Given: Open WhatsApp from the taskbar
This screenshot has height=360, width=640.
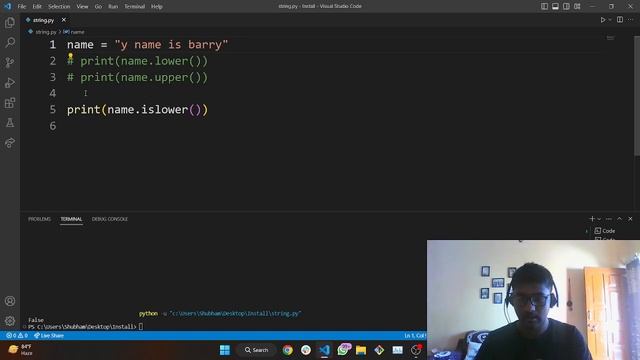Looking at the screenshot, I should (x=343, y=350).
